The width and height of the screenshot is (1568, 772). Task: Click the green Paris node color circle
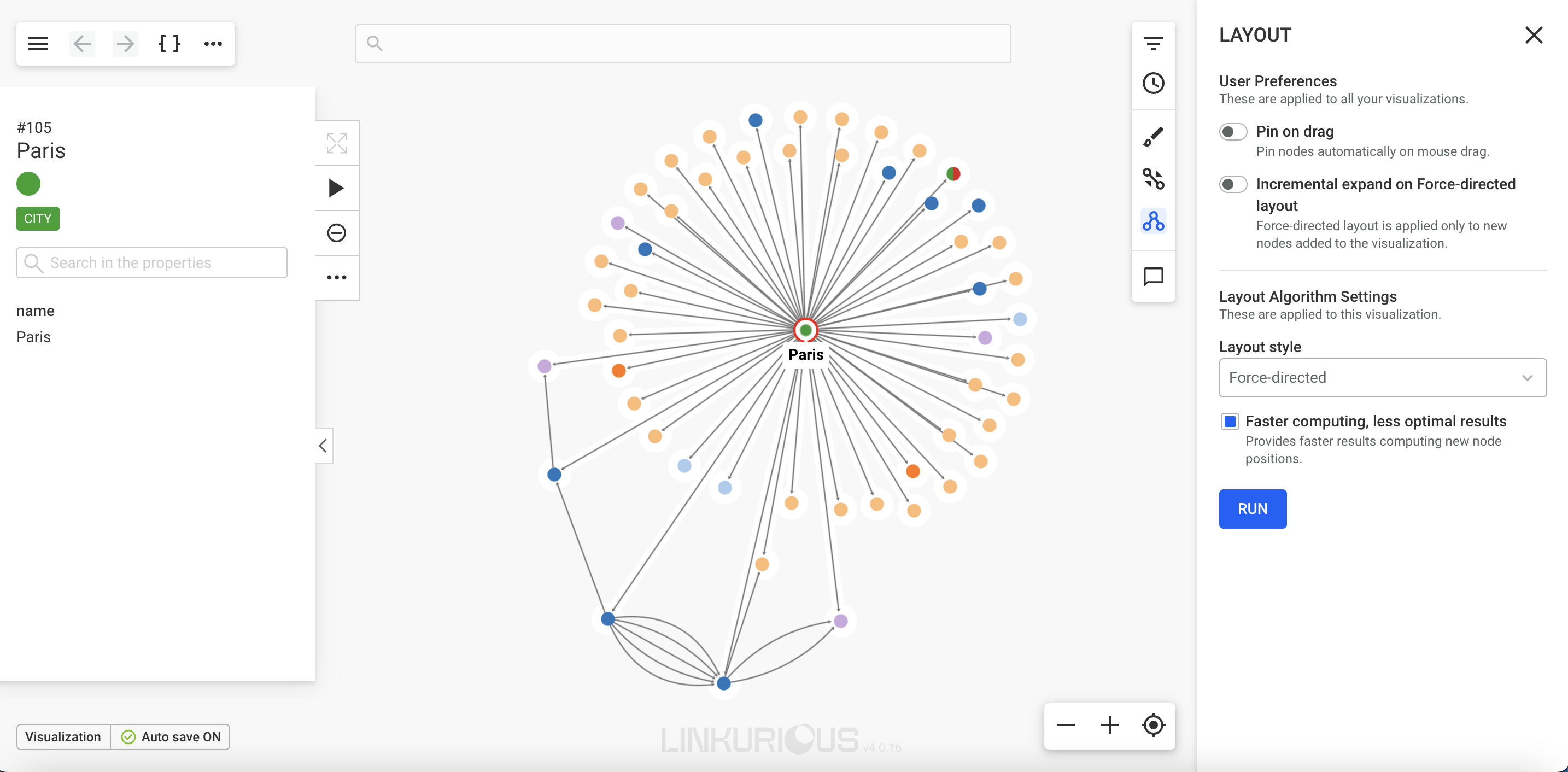(28, 184)
